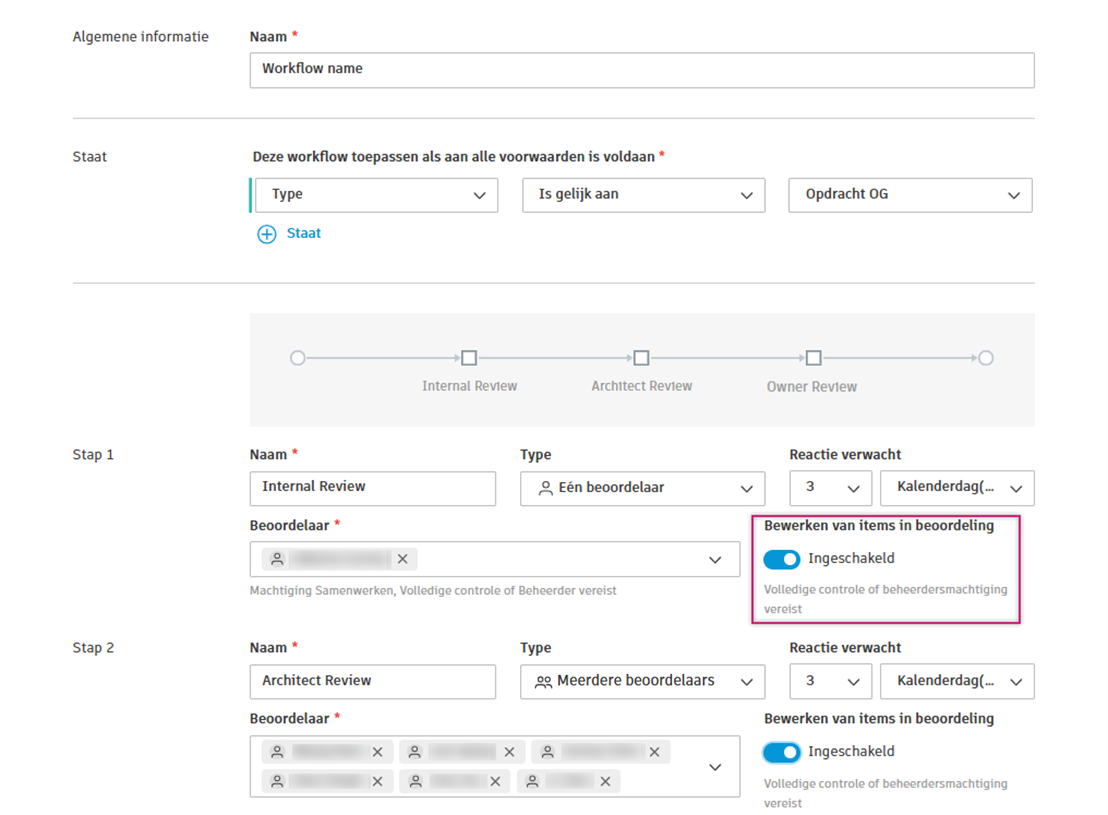This screenshot has width=1108, height=815.
Task: Click the Owner Review square in the diagram
Action: coord(812,357)
